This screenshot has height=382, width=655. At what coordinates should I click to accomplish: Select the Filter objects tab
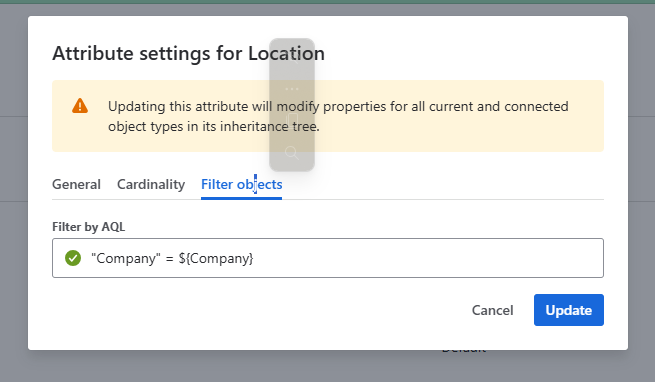(x=241, y=184)
